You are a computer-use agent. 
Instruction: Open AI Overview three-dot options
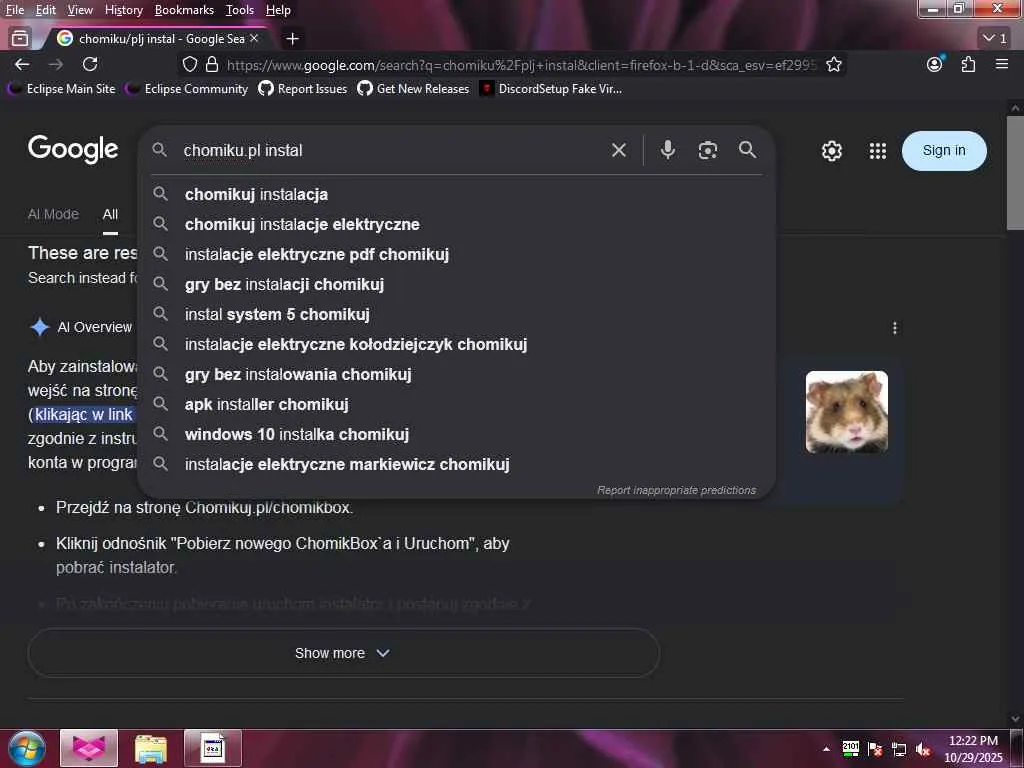pos(895,328)
